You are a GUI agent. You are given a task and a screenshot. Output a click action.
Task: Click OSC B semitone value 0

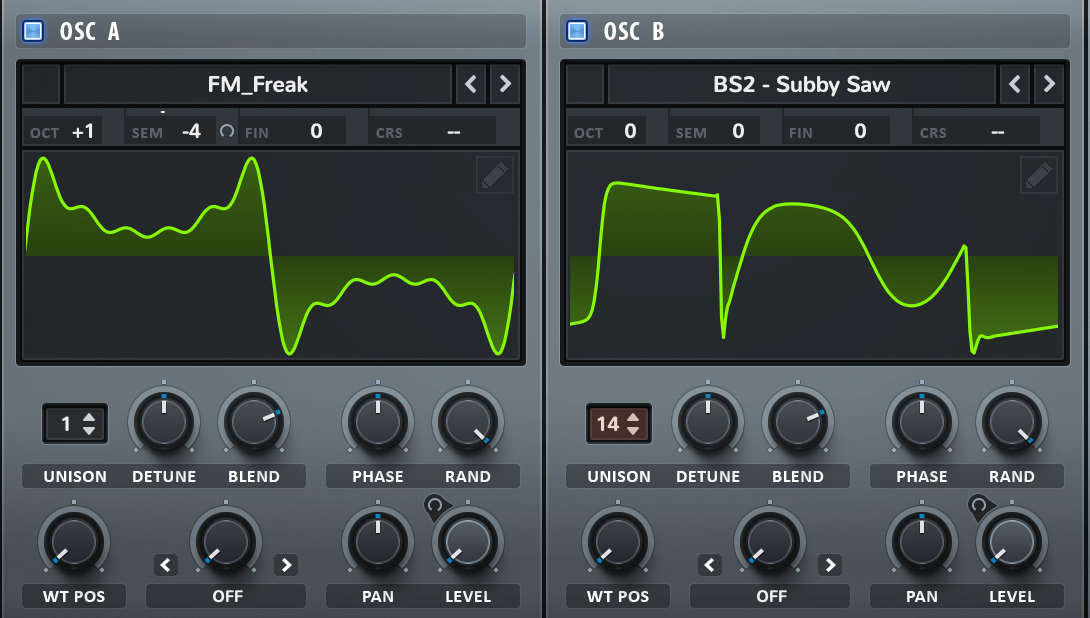738,131
